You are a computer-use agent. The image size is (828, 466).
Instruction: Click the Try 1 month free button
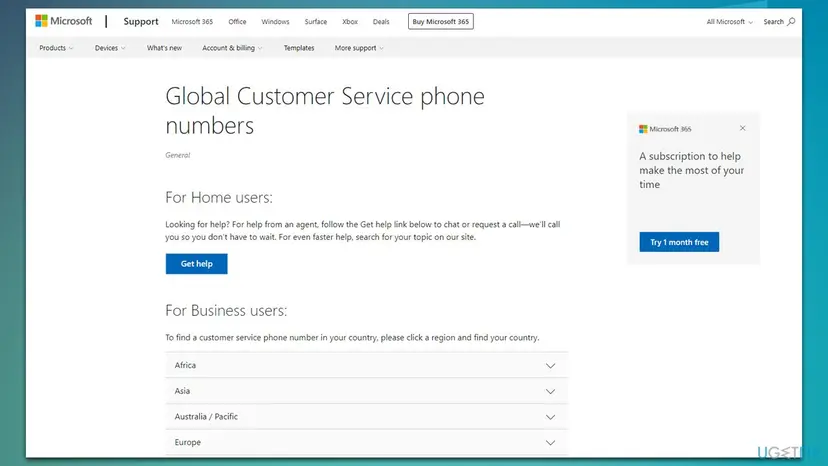[x=679, y=242]
